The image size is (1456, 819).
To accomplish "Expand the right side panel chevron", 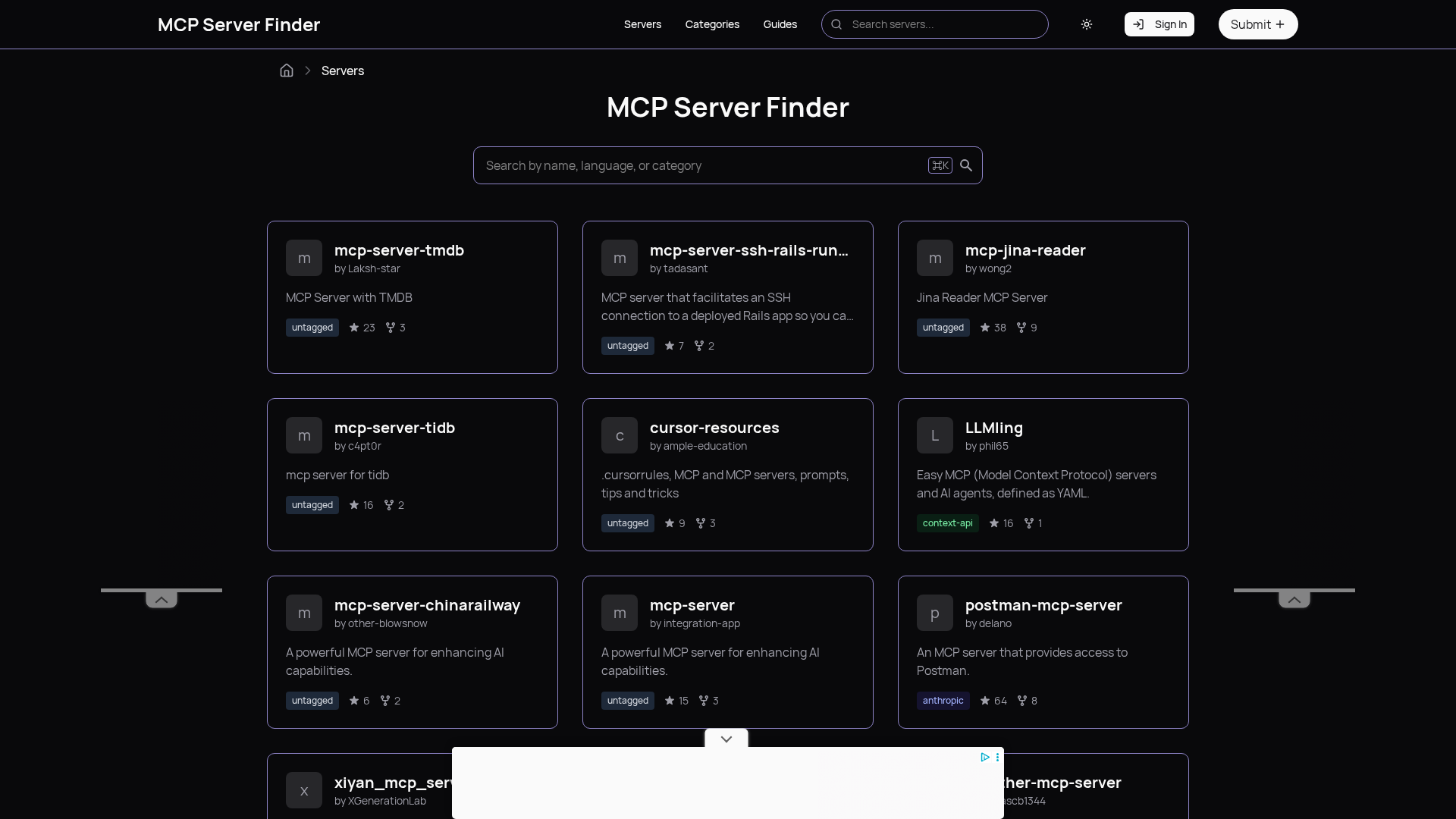I will pyautogui.click(x=1294, y=599).
